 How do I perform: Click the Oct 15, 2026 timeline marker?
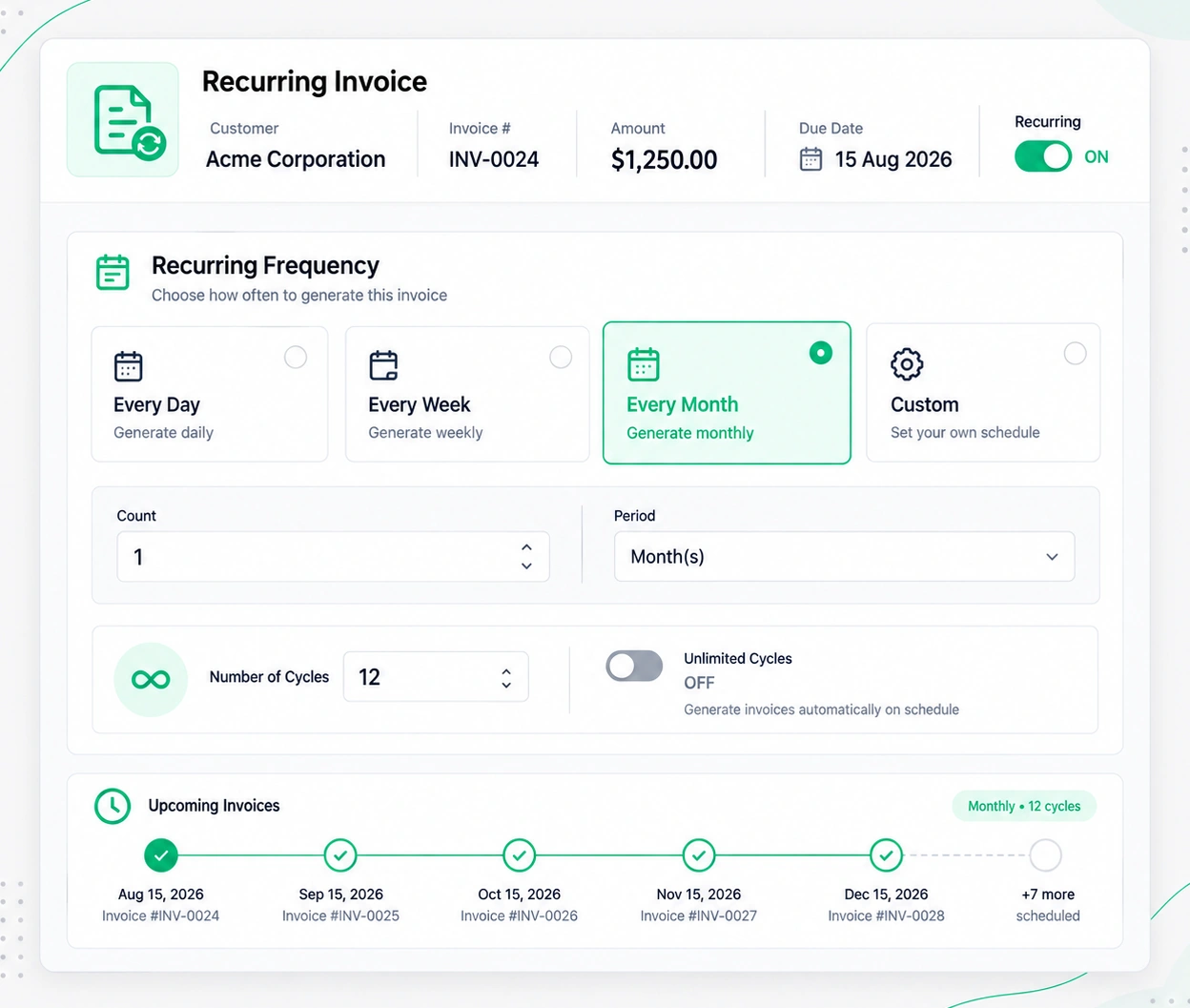[519, 855]
